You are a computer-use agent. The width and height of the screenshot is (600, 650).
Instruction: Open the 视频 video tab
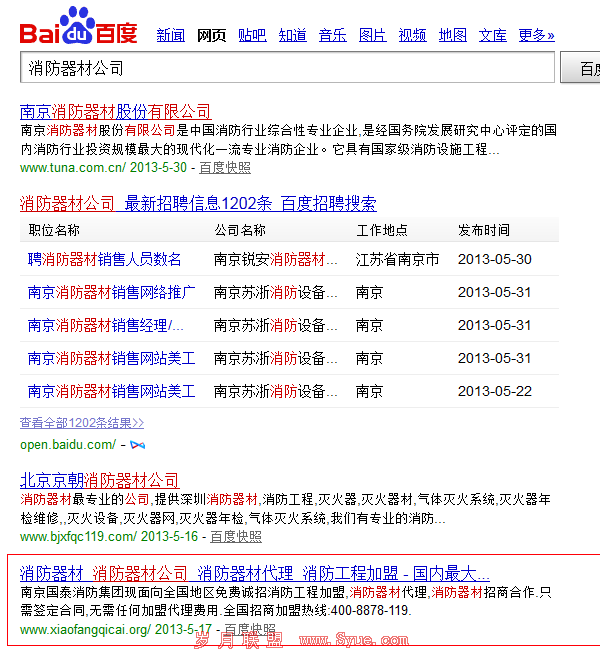coord(412,35)
